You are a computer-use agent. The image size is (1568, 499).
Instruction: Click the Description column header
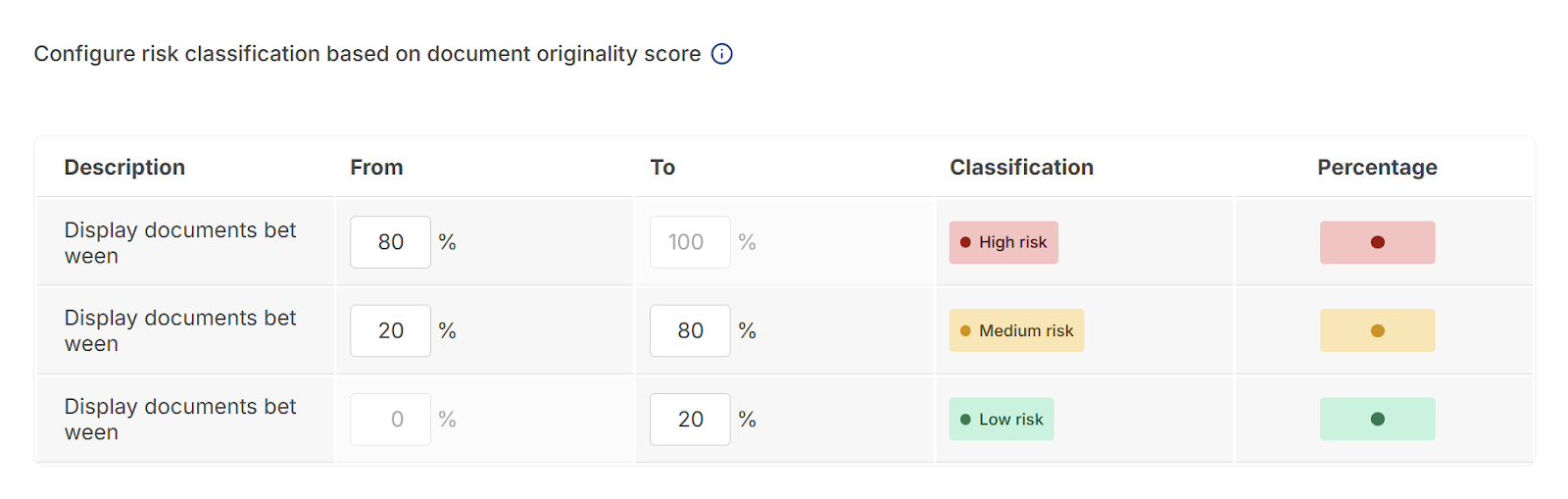(x=124, y=168)
